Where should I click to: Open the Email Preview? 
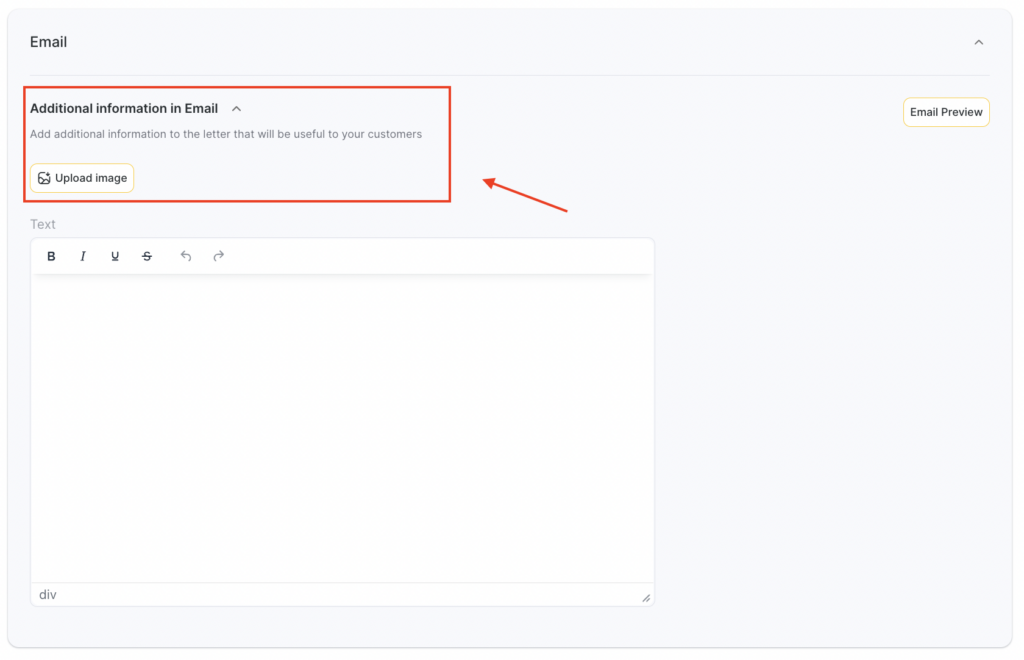point(945,112)
